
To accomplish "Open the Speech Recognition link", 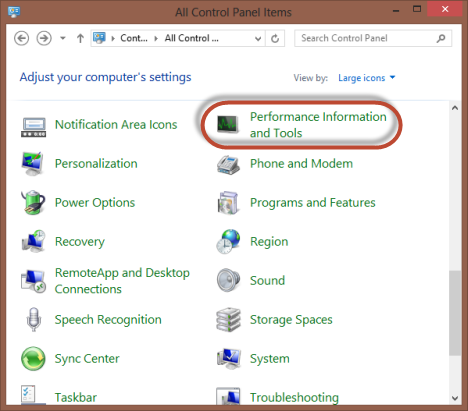I will (x=108, y=320).
